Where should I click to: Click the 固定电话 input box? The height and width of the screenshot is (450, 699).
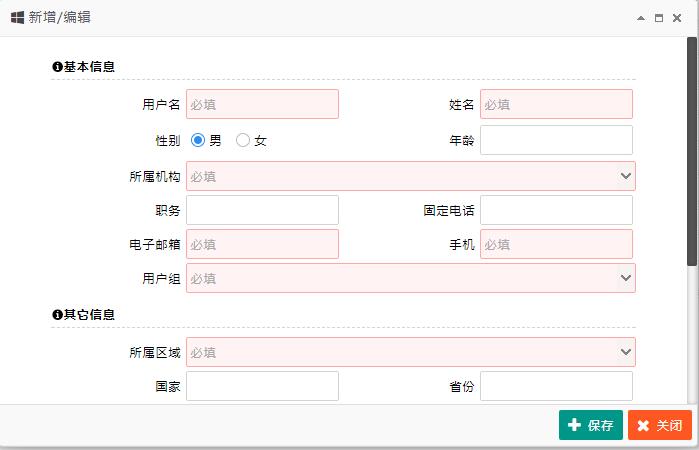[x=556, y=210]
